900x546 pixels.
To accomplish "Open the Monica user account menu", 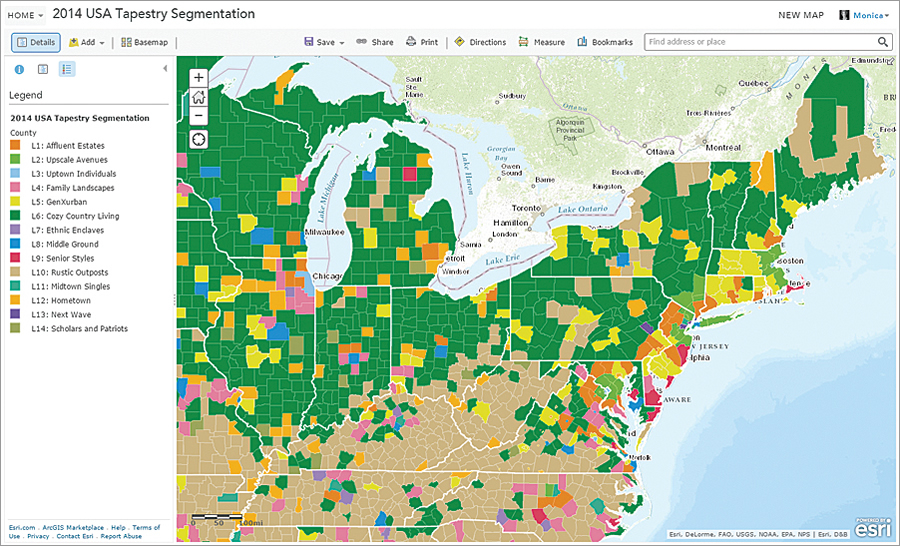I will 864,16.
